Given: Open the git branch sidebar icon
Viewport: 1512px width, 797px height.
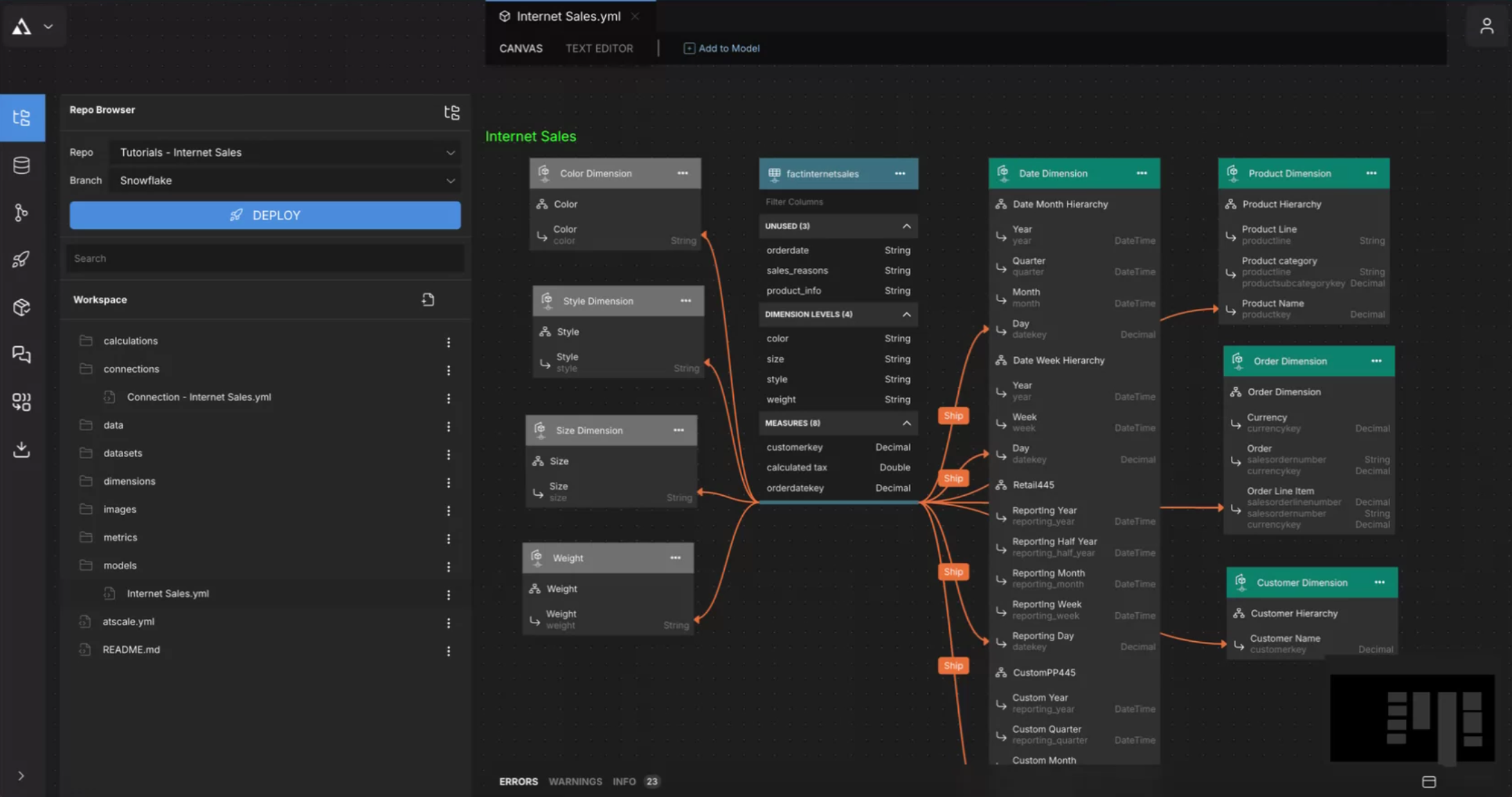Looking at the screenshot, I should coord(21,213).
